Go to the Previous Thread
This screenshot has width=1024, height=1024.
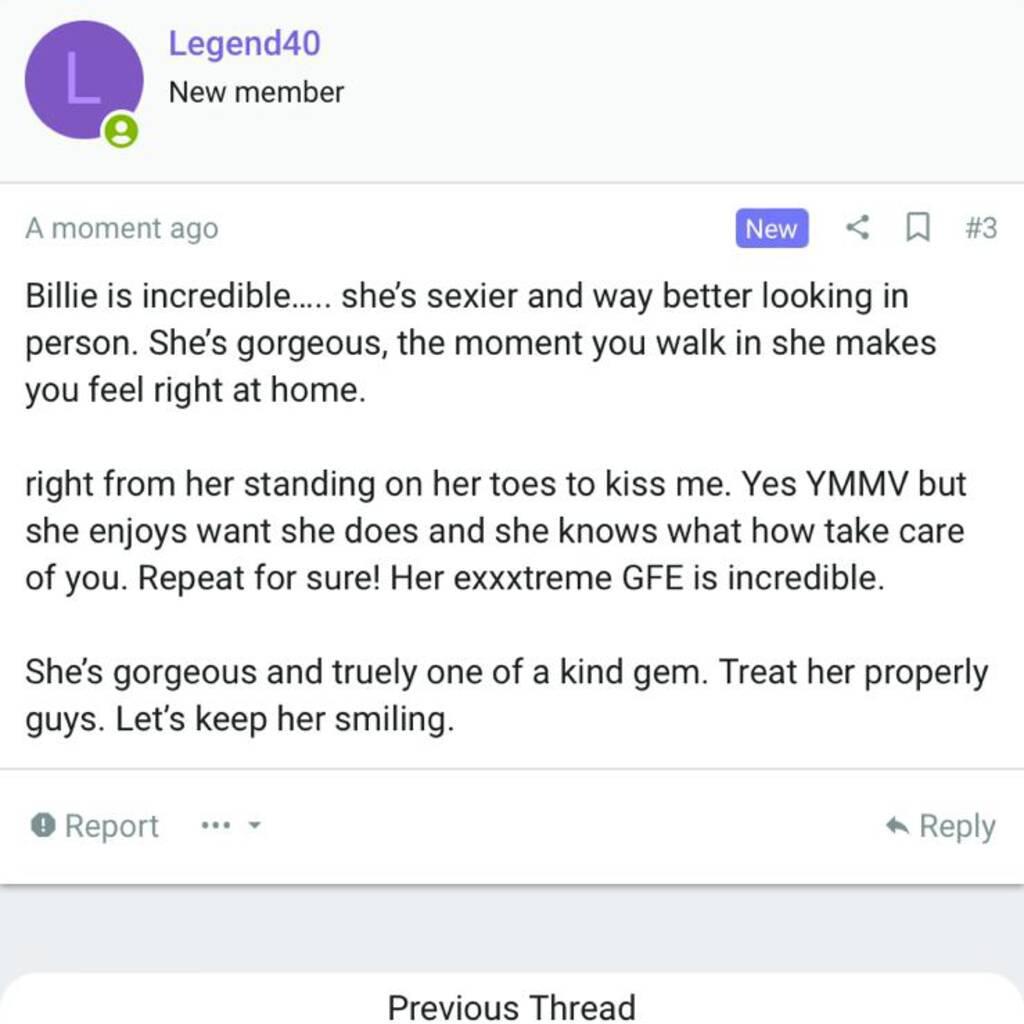click(511, 1006)
